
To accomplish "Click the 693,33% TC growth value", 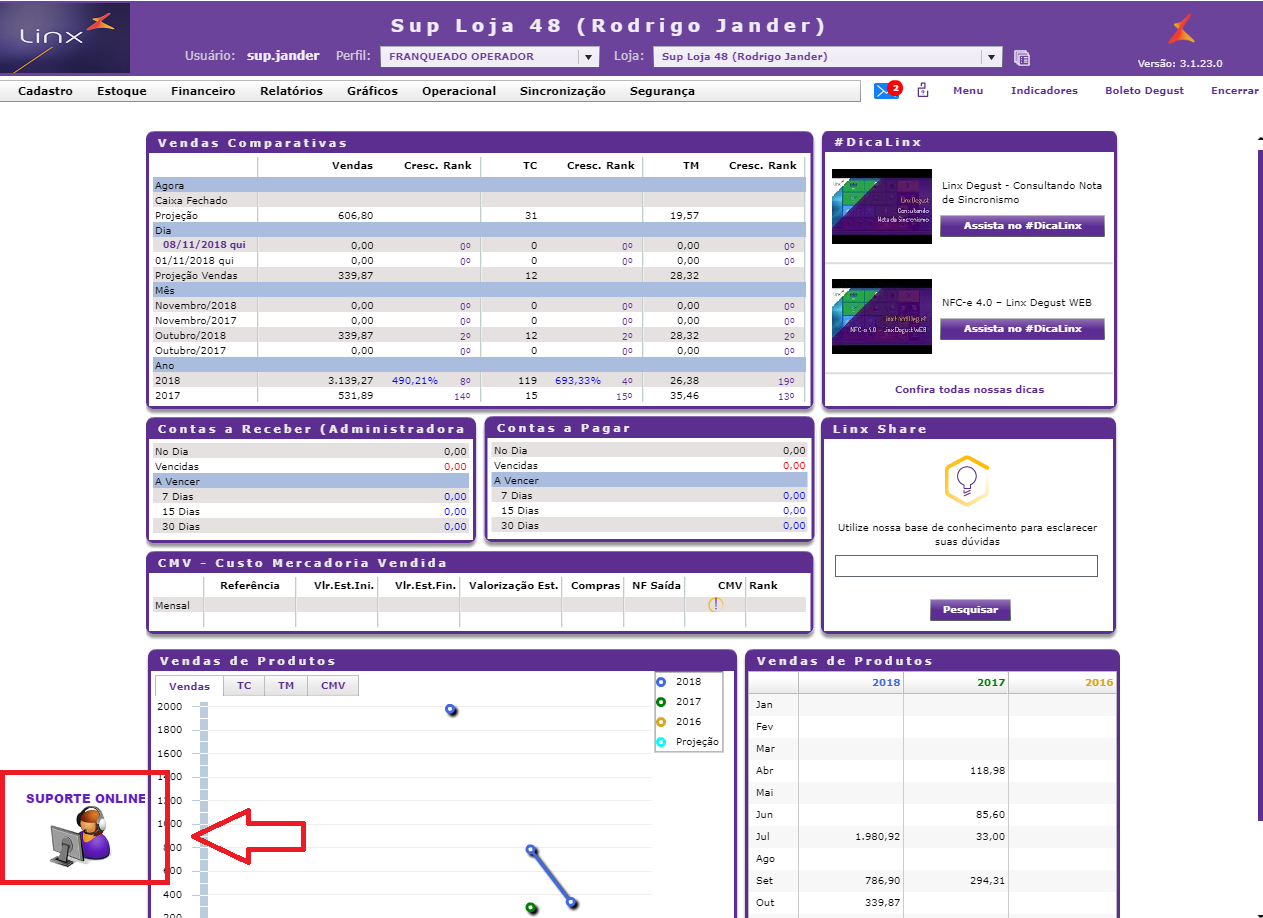I will coord(578,380).
